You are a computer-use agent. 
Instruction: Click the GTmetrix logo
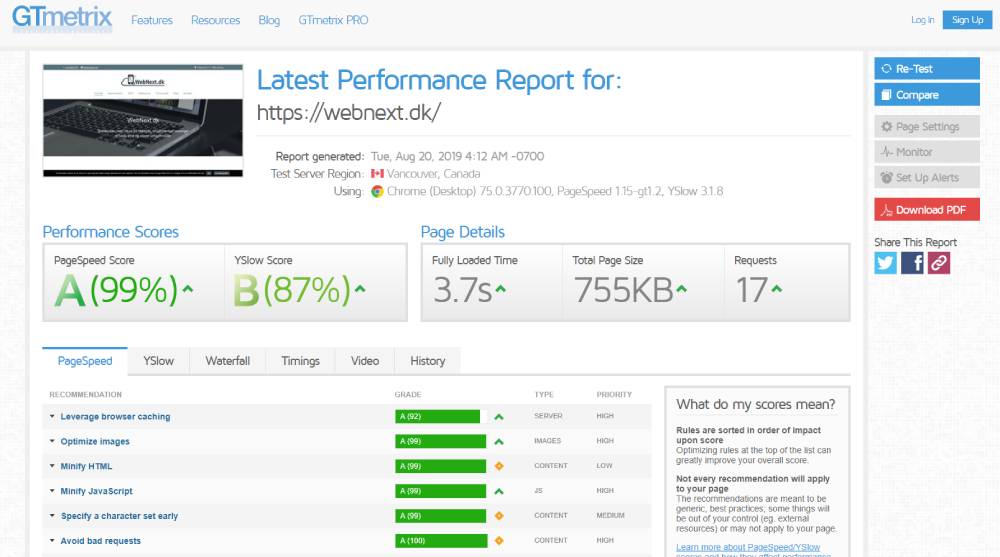[x=62, y=18]
